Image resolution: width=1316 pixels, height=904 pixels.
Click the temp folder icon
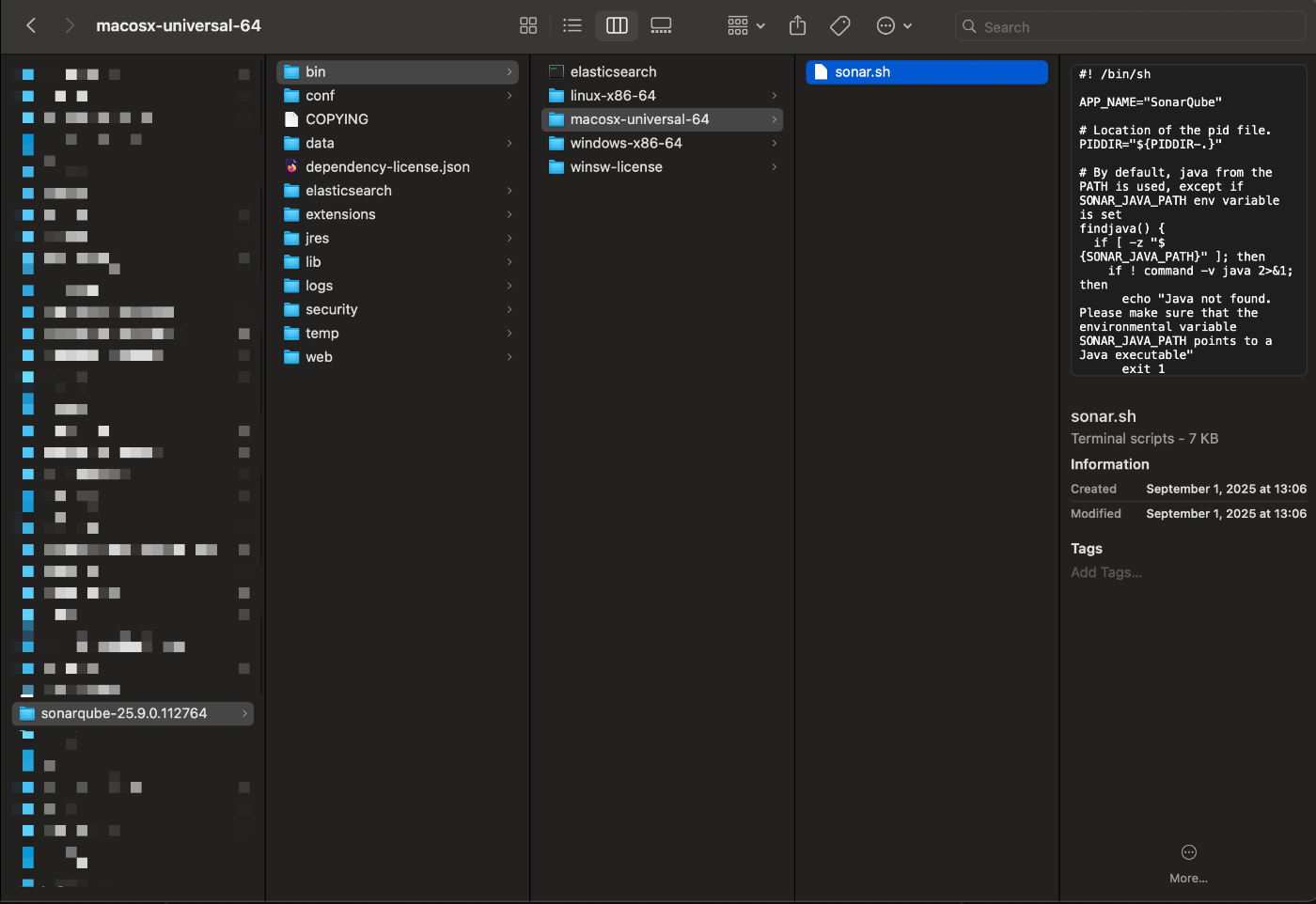(291, 334)
